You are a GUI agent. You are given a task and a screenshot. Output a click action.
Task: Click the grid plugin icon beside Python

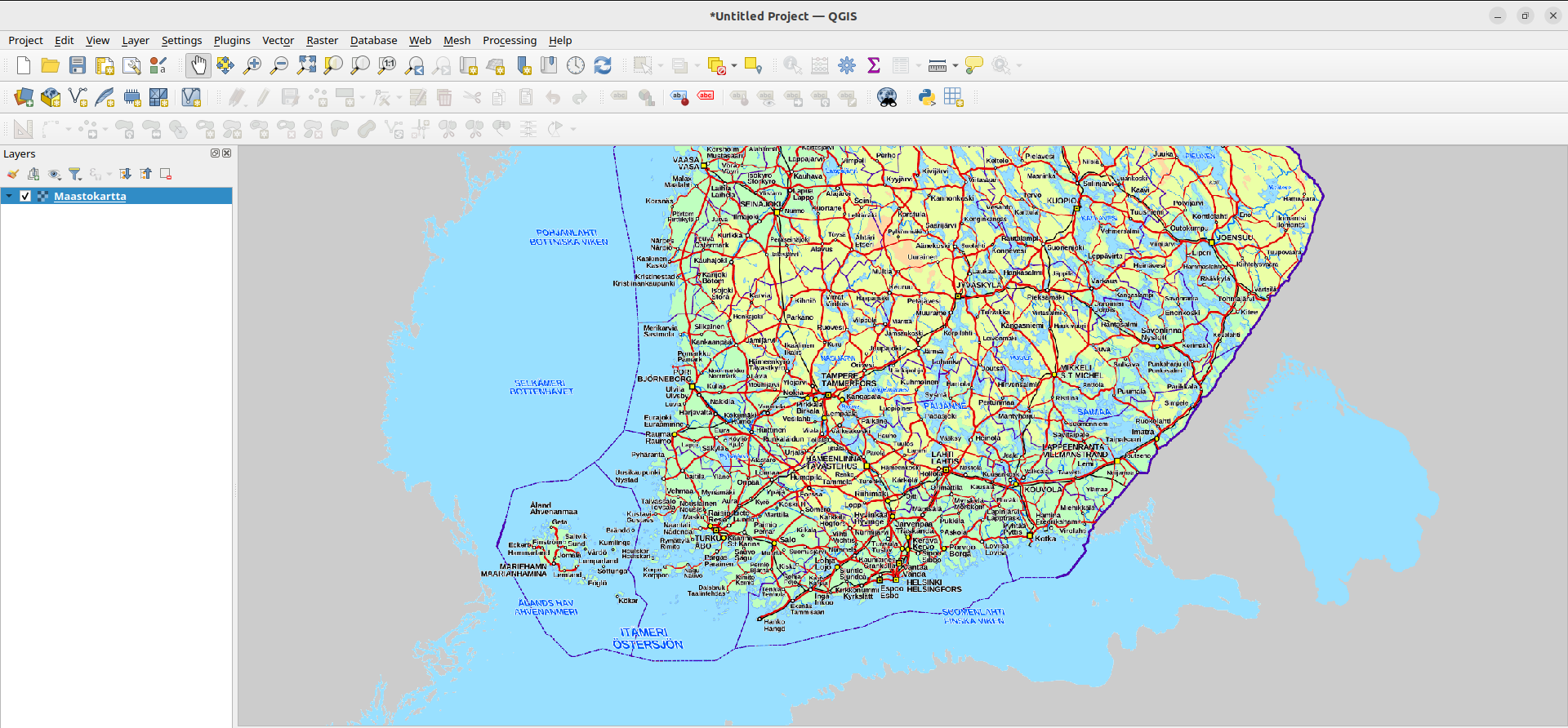pyautogui.click(x=954, y=97)
